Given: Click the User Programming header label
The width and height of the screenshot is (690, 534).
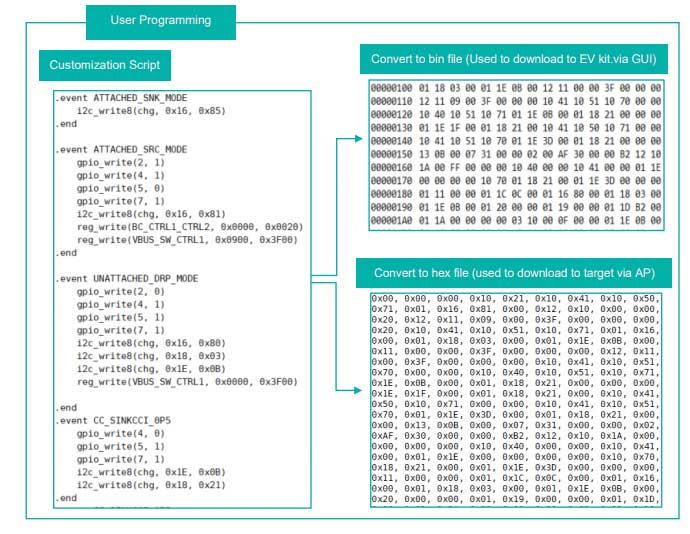Looking at the screenshot, I should [x=161, y=22].
